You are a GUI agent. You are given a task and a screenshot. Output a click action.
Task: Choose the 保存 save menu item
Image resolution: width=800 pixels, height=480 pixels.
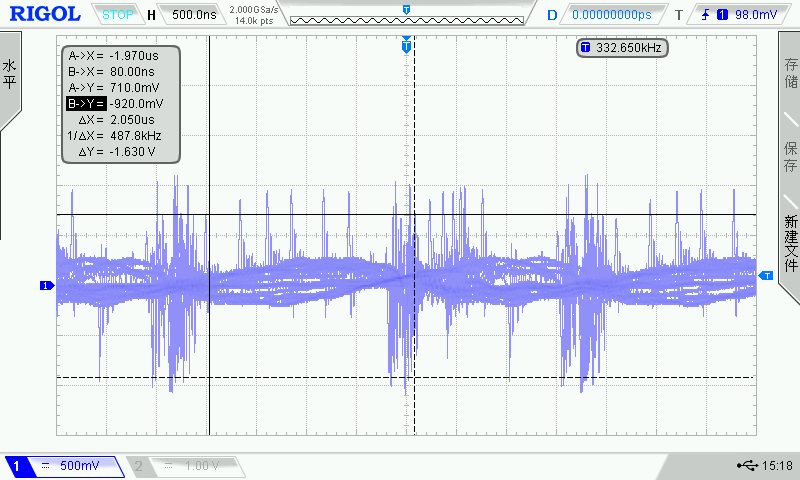(x=790, y=157)
